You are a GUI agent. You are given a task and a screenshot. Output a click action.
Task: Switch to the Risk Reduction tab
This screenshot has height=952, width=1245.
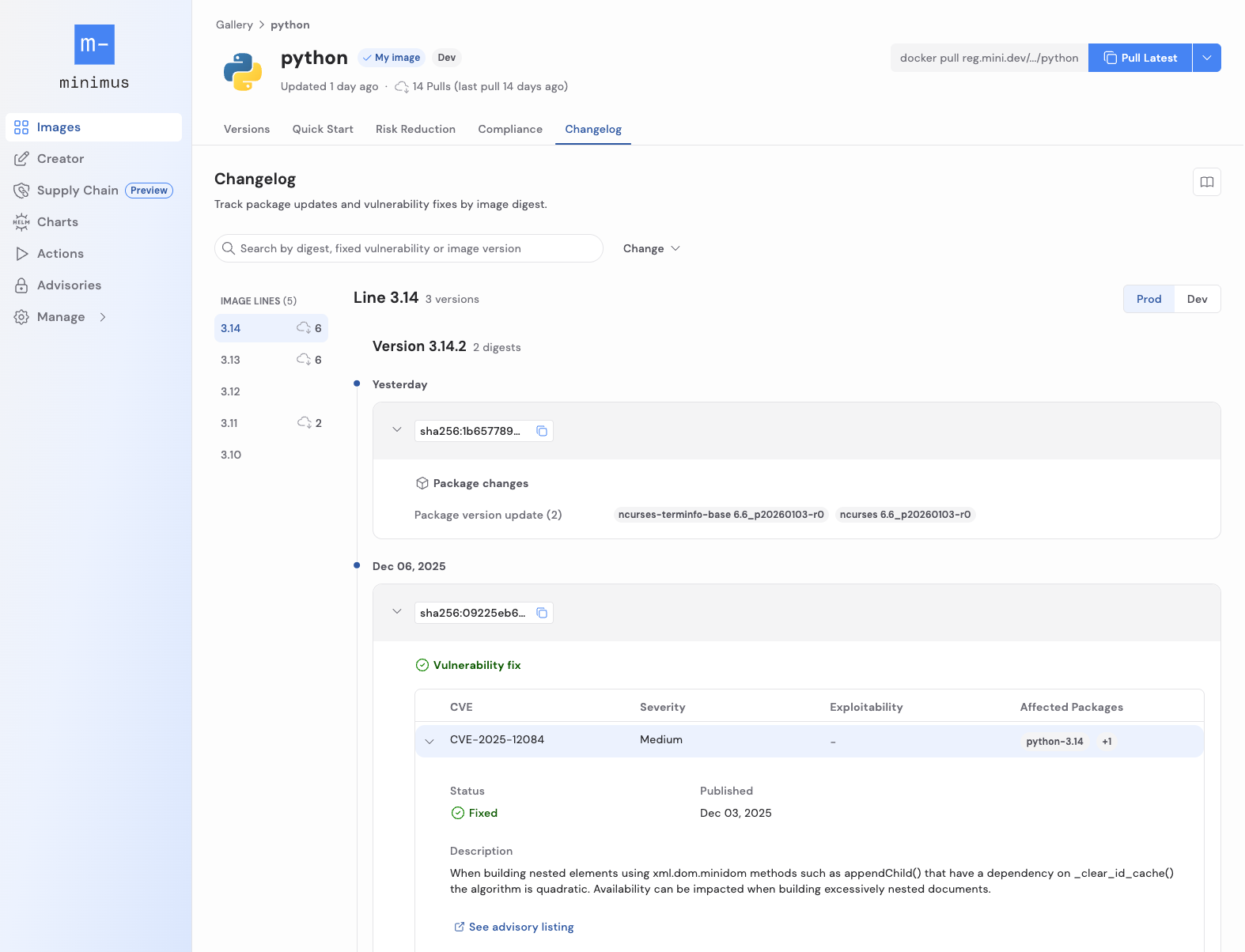tap(415, 129)
